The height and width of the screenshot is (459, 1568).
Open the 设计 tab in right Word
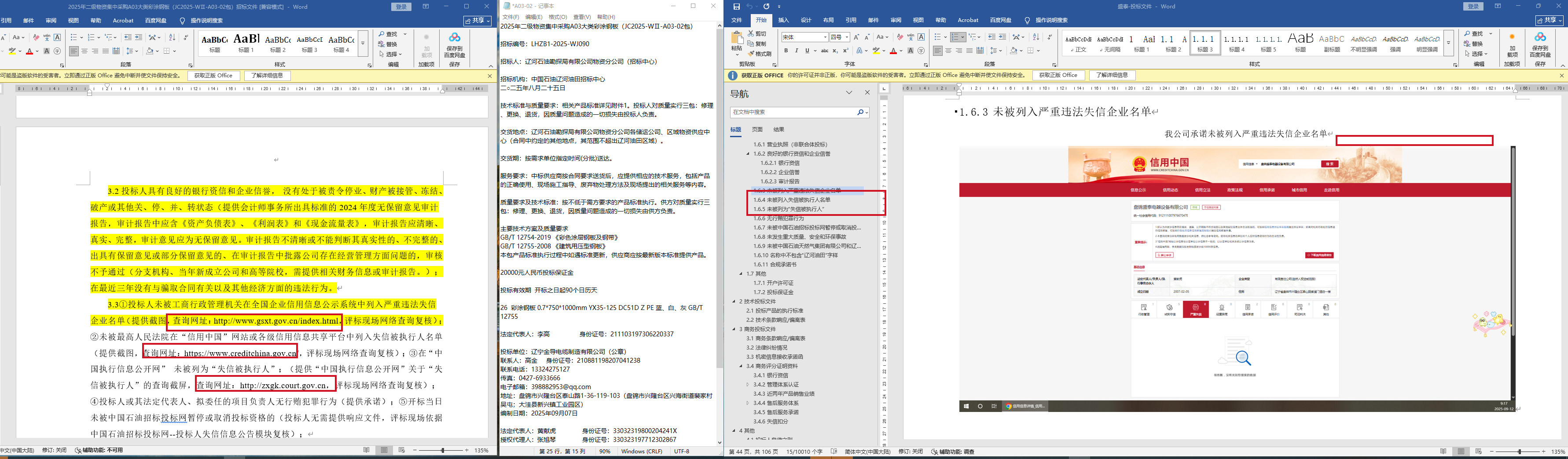[806, 20]
